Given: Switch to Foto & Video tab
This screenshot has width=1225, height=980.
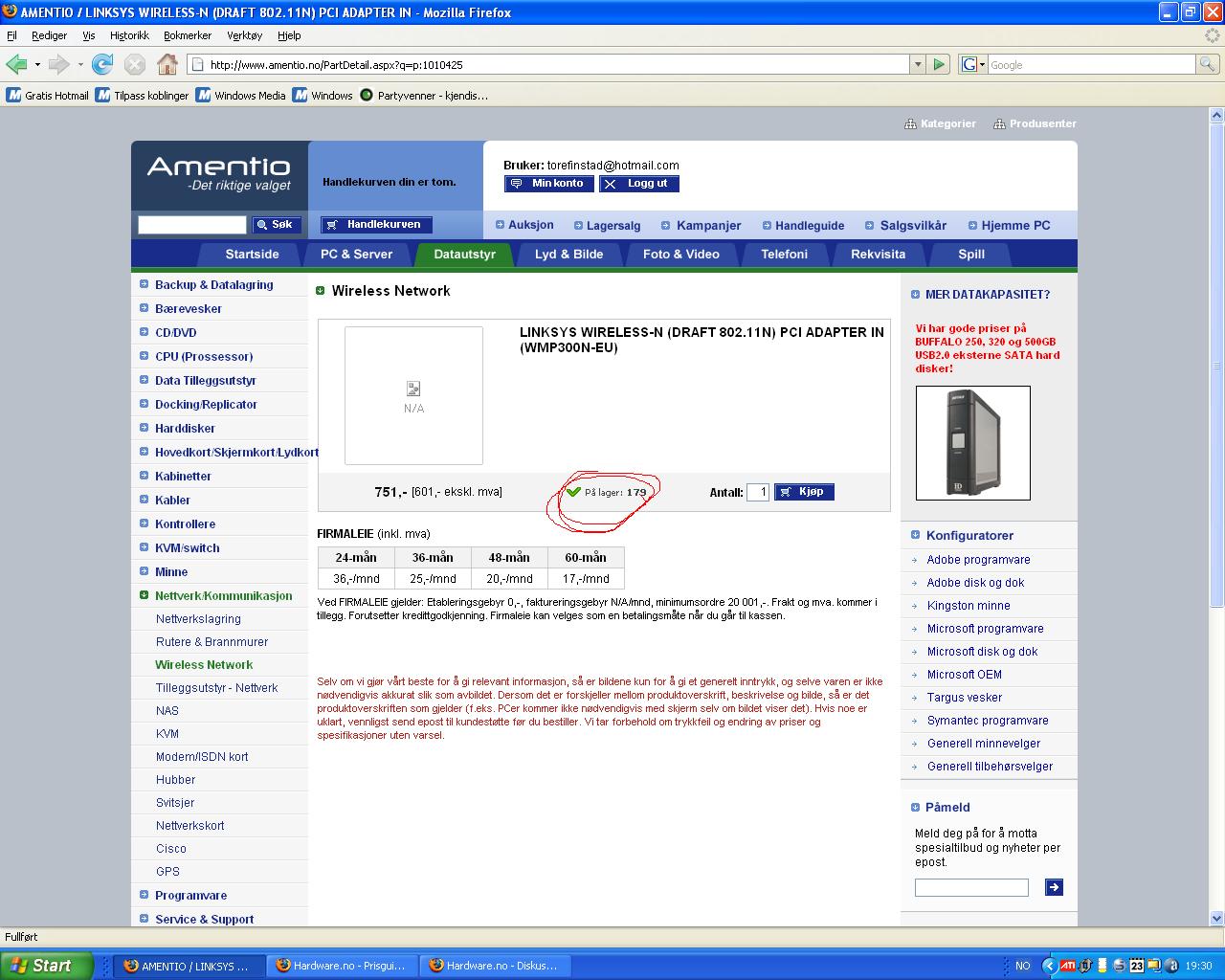Looking at the screenshot, I should pyautogui.click(x=680, y=254).
